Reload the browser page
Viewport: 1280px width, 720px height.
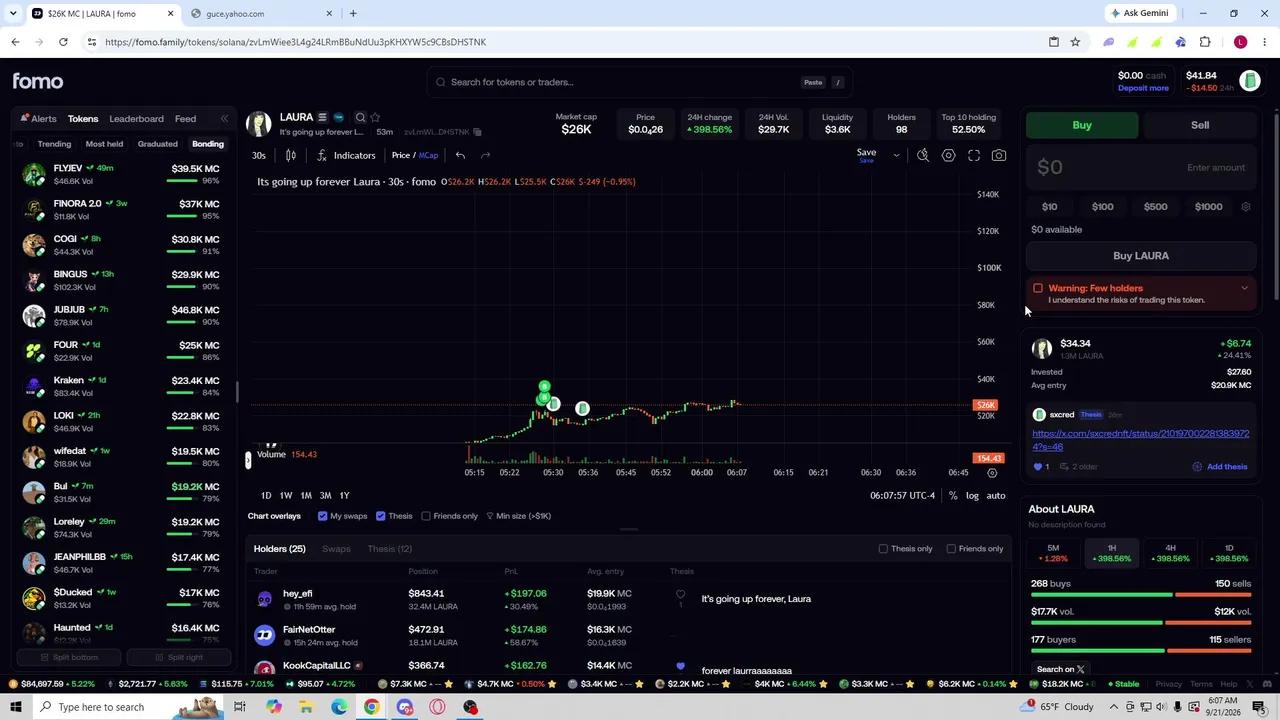click(x=63, y=42)
